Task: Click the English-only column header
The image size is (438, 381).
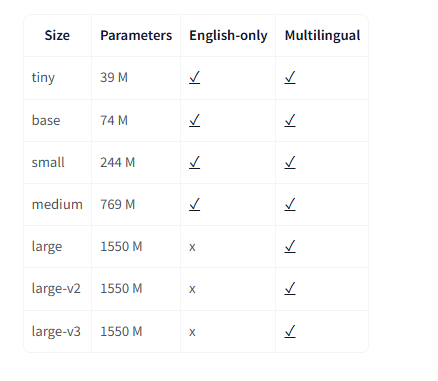Action: pos(228,35)
